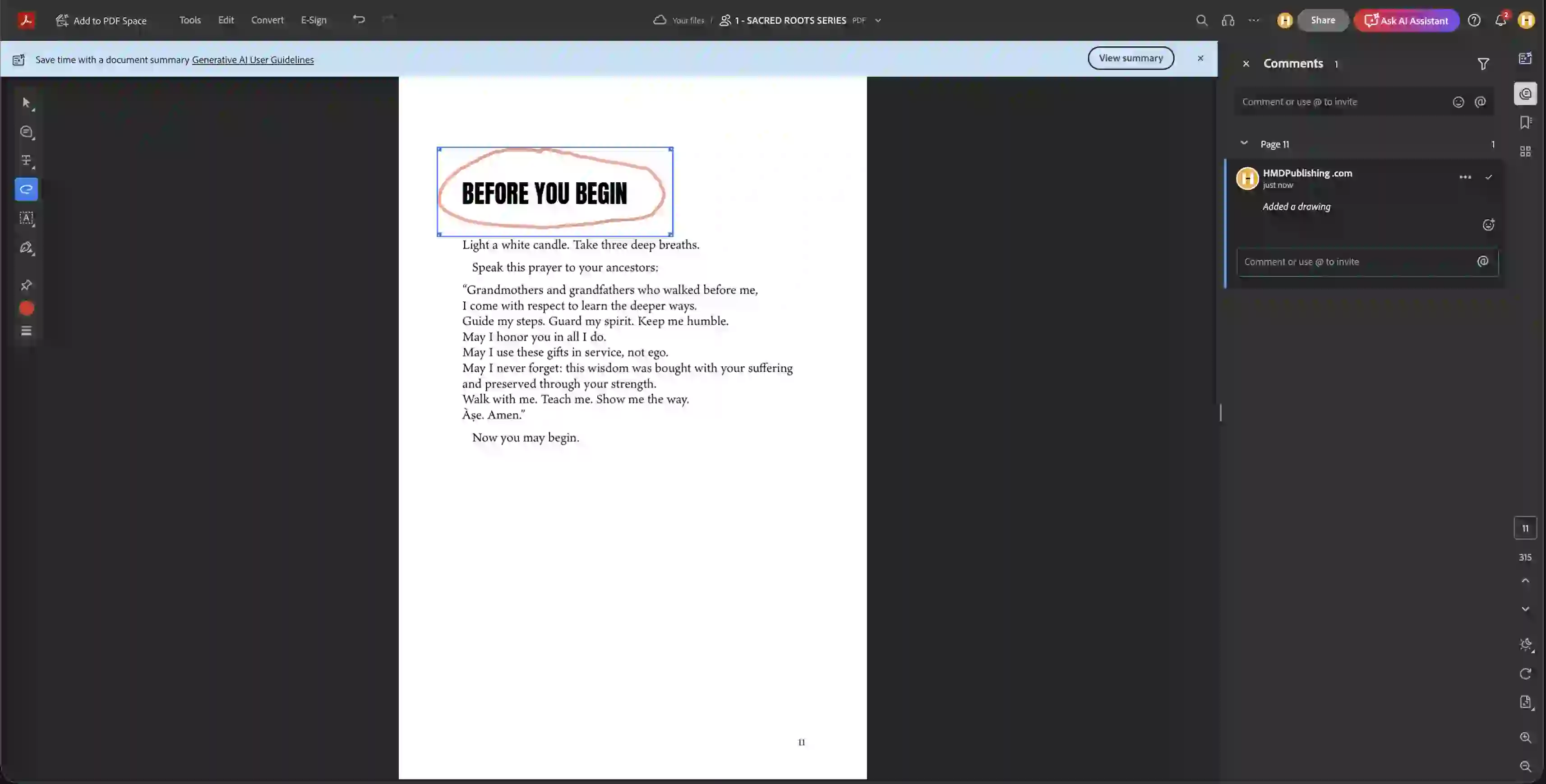Mention someone in the reply box
Viewport: 1546px width, 784px height.
point(1482,262)
